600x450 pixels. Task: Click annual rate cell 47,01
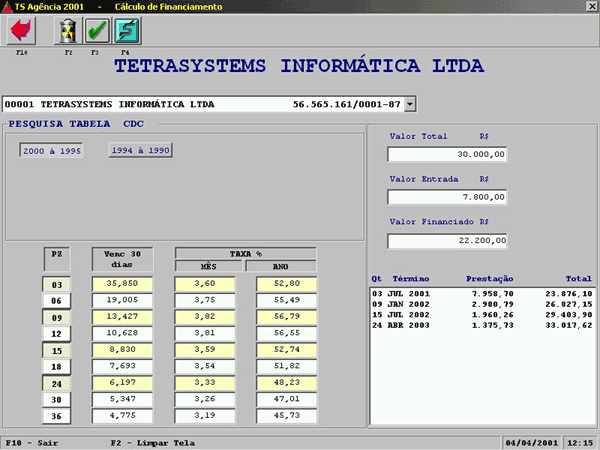coord(287,399)
